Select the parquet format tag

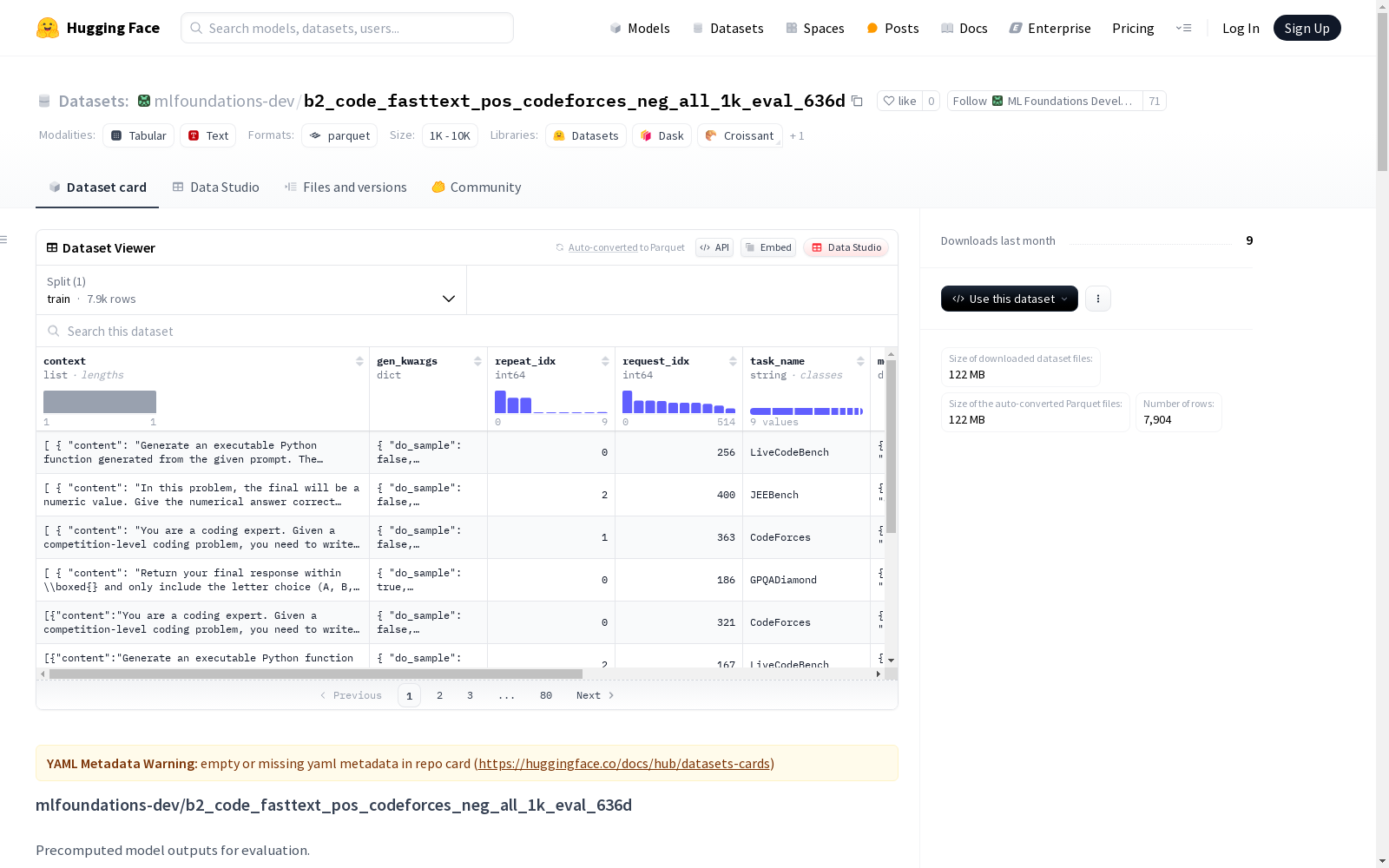[x=339, y=135]
